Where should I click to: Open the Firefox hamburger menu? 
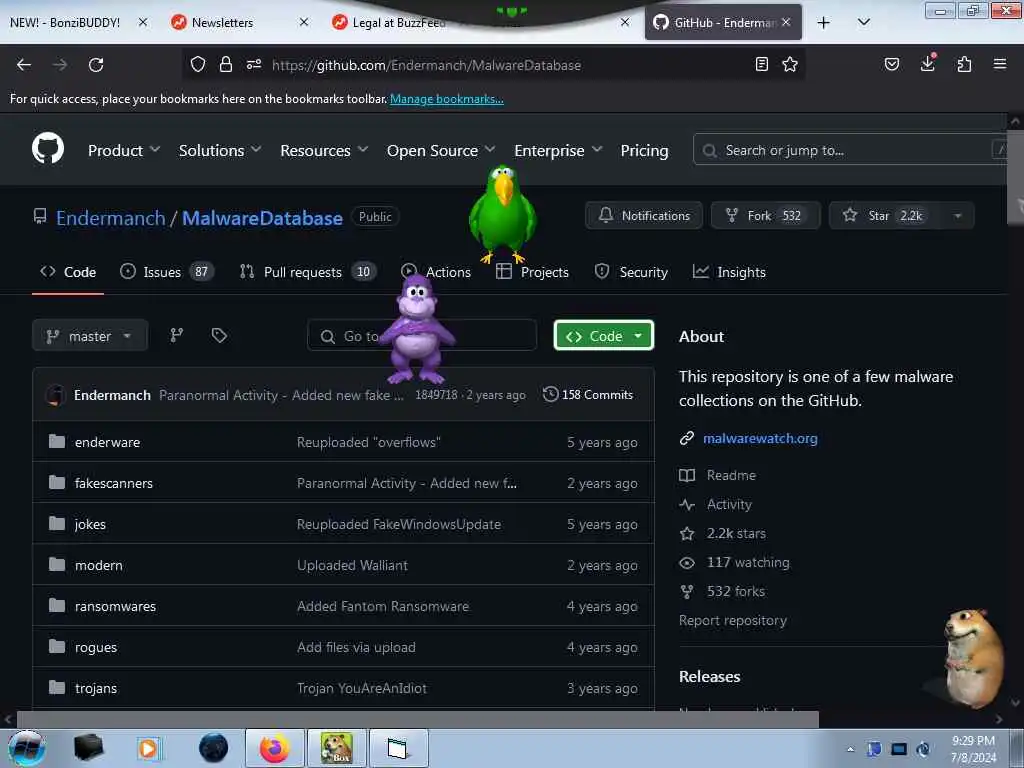pos(999,64)
